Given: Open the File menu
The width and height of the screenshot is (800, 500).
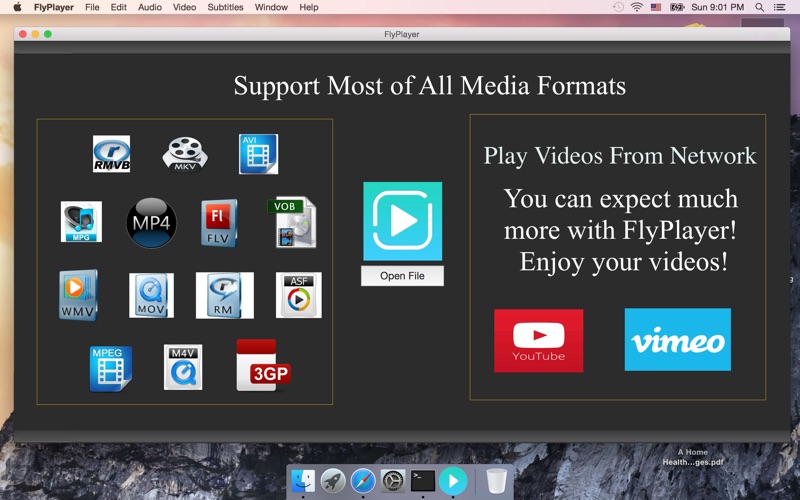Looking at the screenshot, I should coord(92,7).
